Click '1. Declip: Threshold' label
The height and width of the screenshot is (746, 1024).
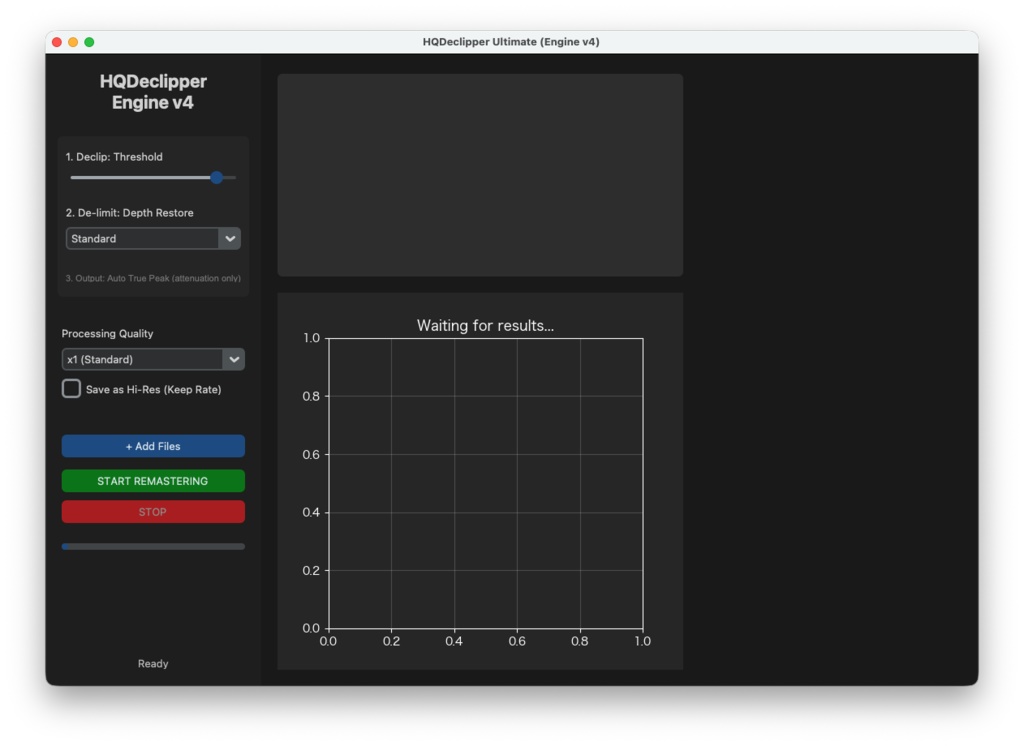[x=114, y=157]
